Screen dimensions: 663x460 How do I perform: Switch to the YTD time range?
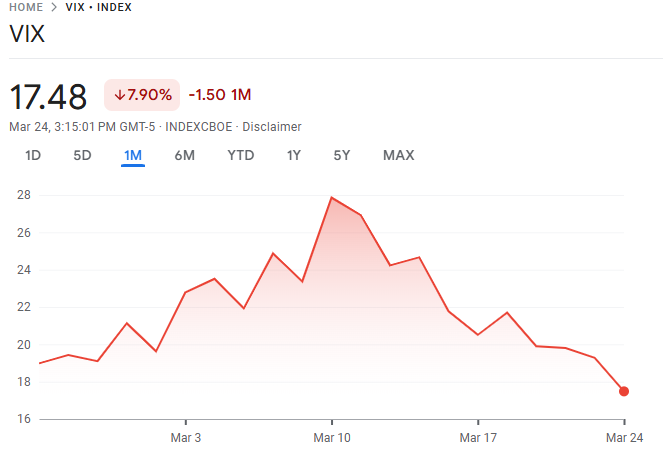click(x=241, y=155)
